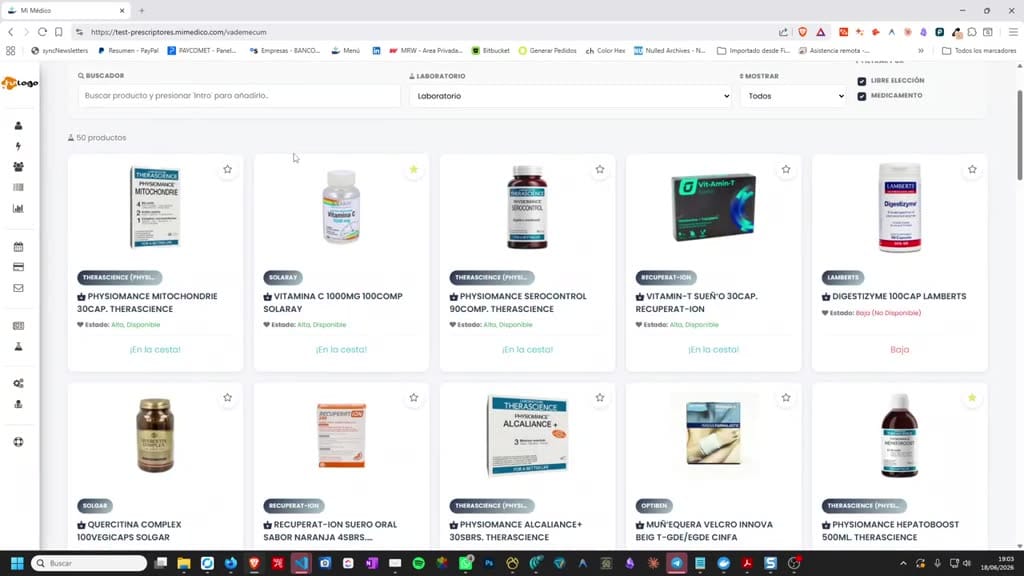This screenshot has height=576, width=1024.
Task: Click '¡En la cesta!' for Vitamin-T Sueño
Action: (713, 349)
